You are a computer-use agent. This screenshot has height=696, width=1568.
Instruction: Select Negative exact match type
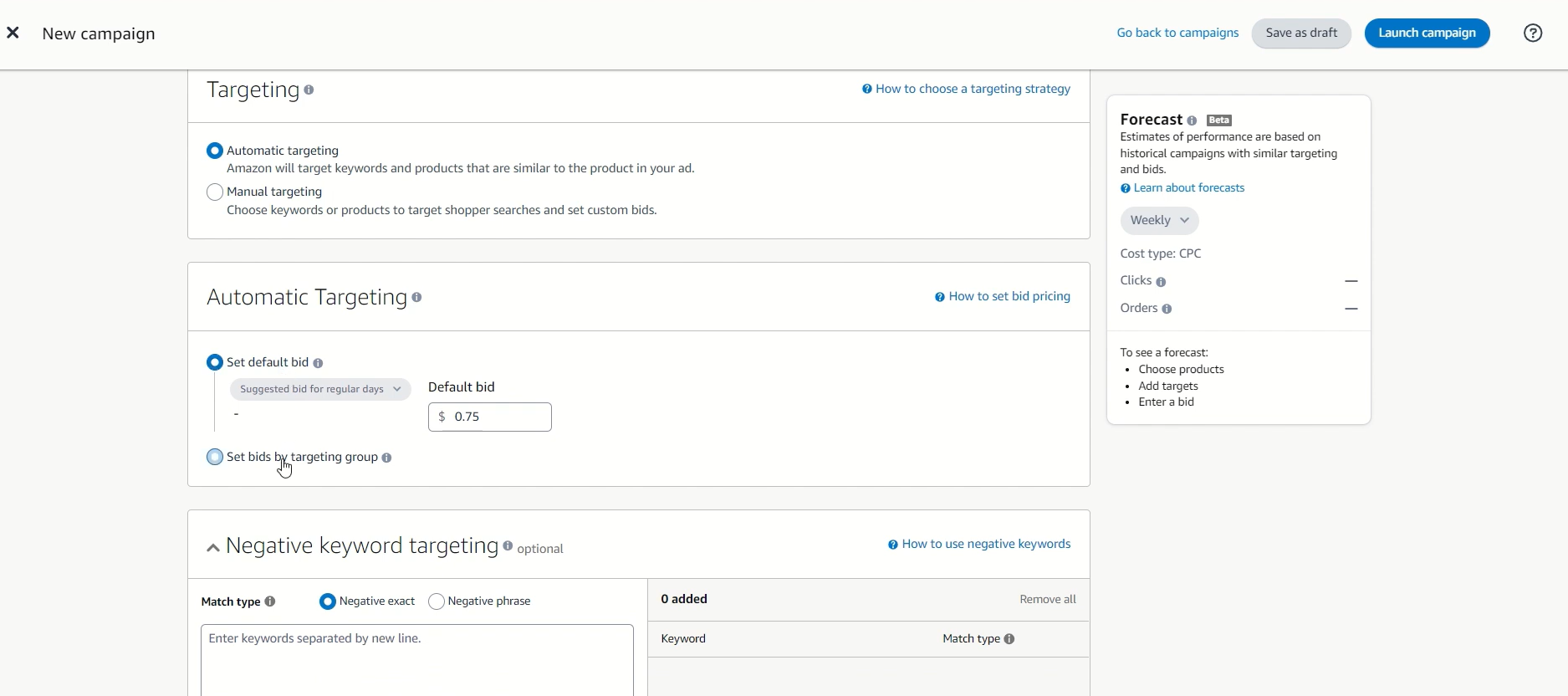[x=328, y=601]
